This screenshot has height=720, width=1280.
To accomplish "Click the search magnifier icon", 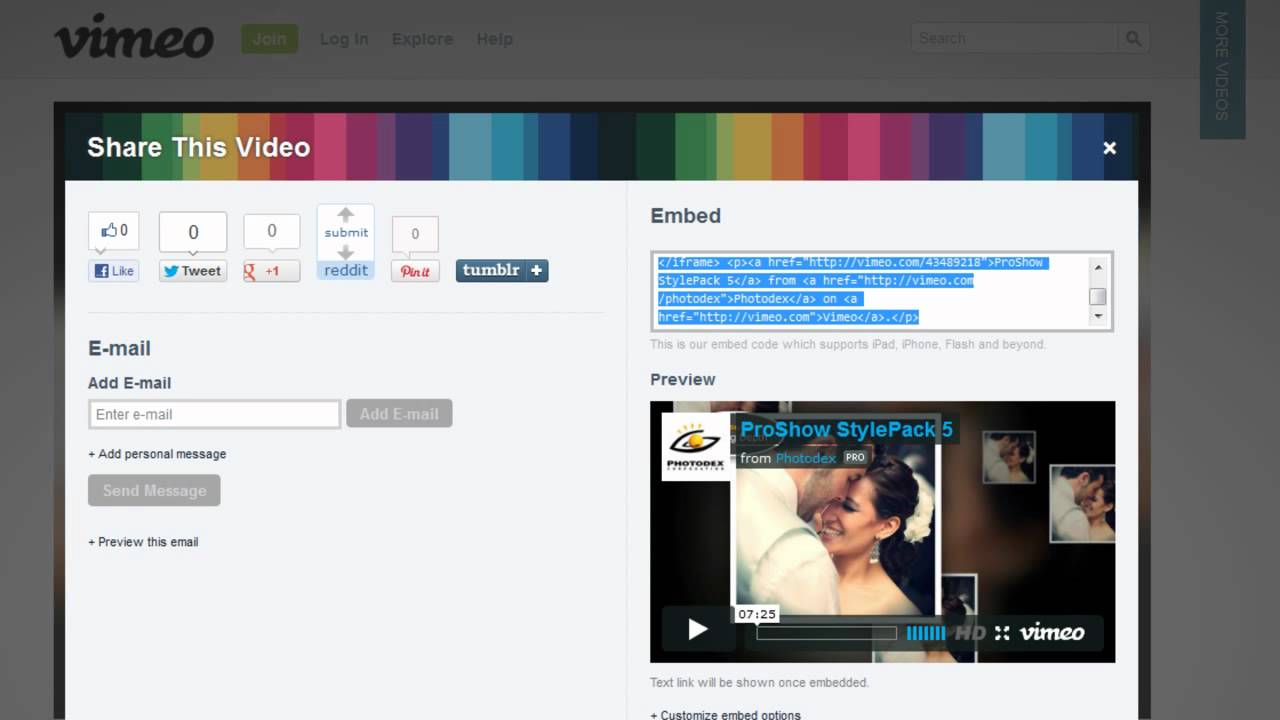I will click(x=1133, y=38).
